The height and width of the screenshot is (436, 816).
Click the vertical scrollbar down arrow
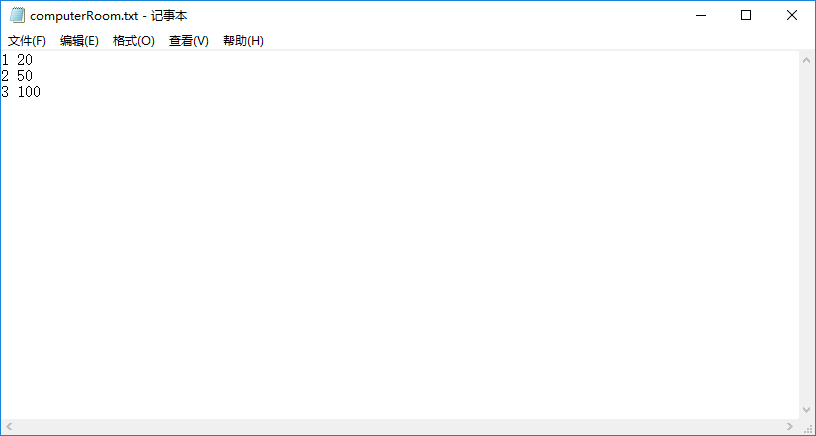coord(806,410)
